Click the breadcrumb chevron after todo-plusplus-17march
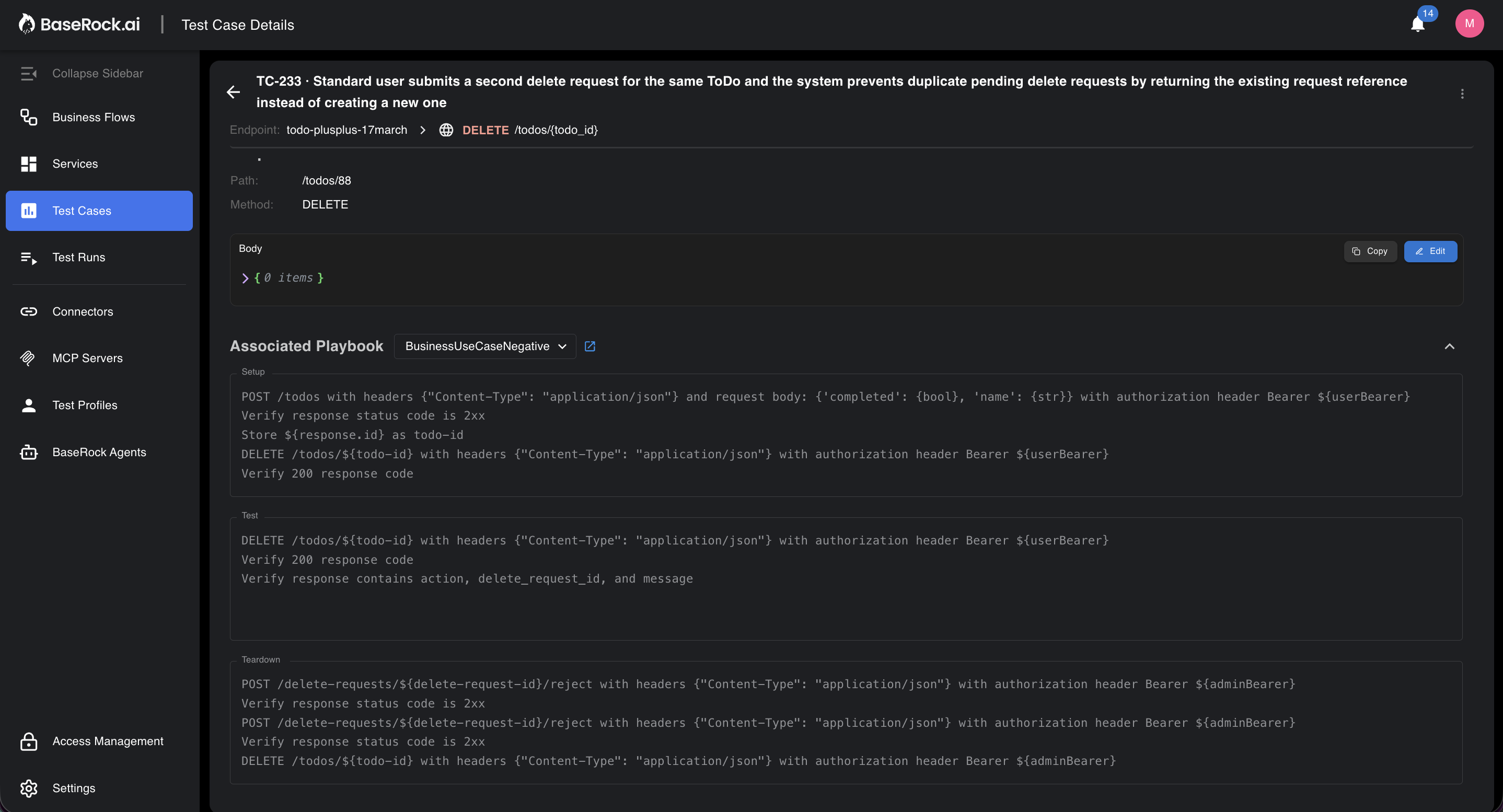The width and height of the screenshot is (1503, 812). (x=423, y=130)
